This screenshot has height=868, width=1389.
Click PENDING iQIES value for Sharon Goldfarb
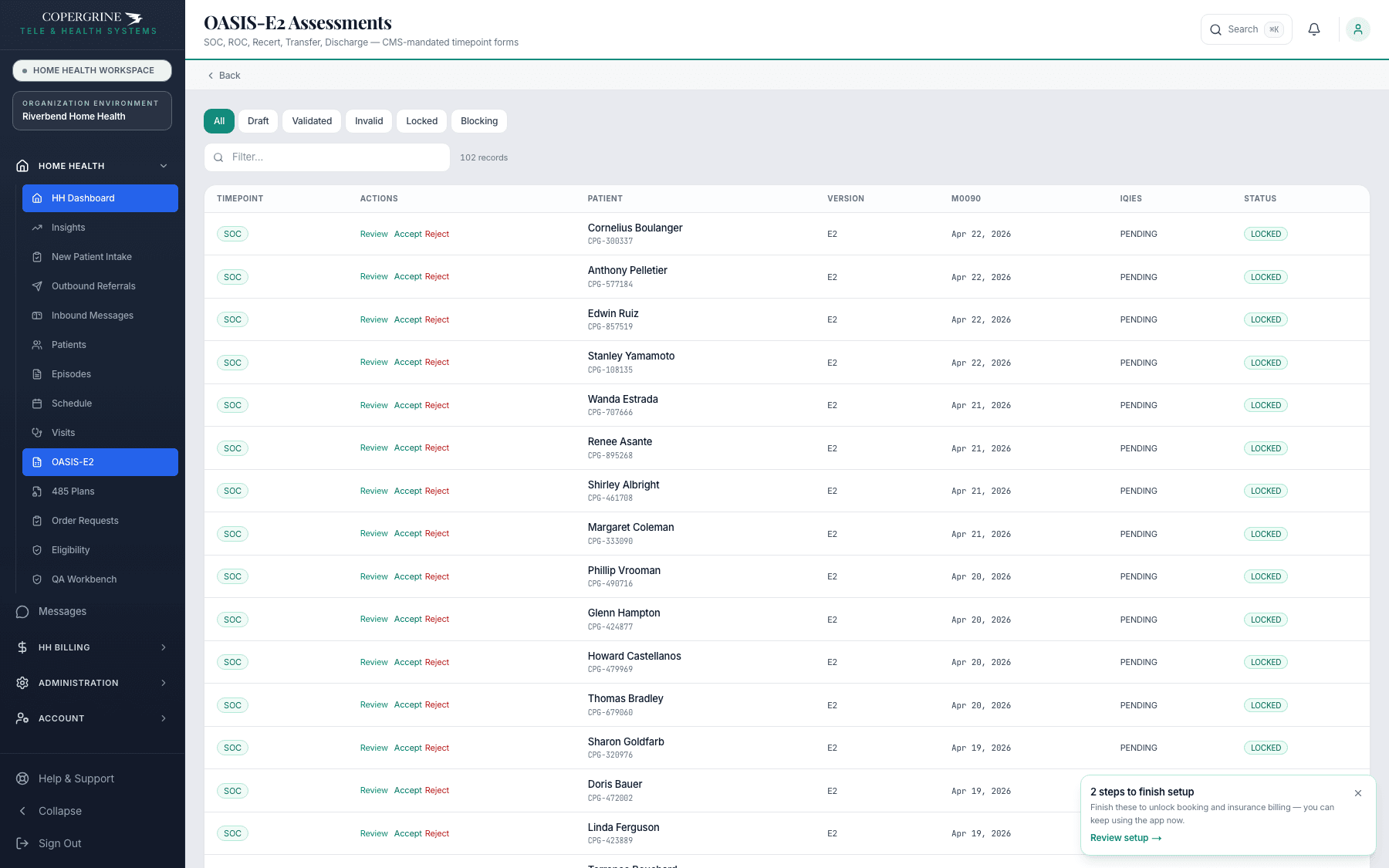coord(1138,748)
